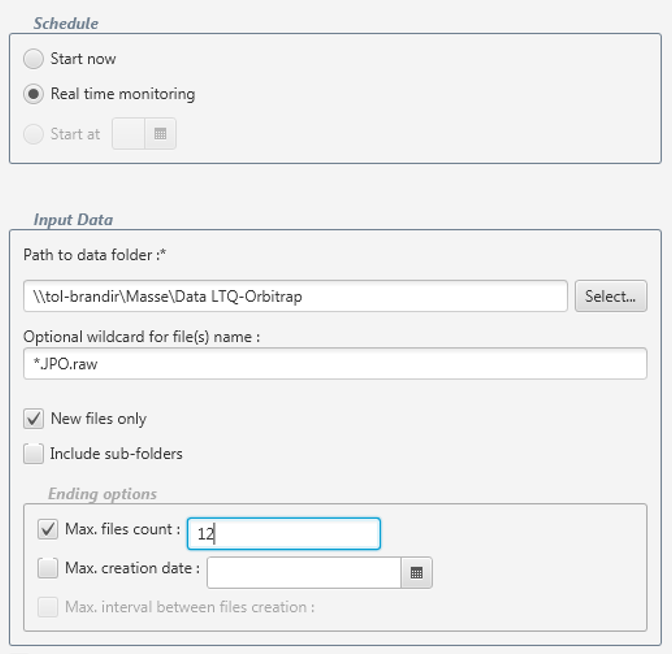Screen dimensions: 672x654
Task: Select the Start at radio option
Action: (x=34, y=134)
